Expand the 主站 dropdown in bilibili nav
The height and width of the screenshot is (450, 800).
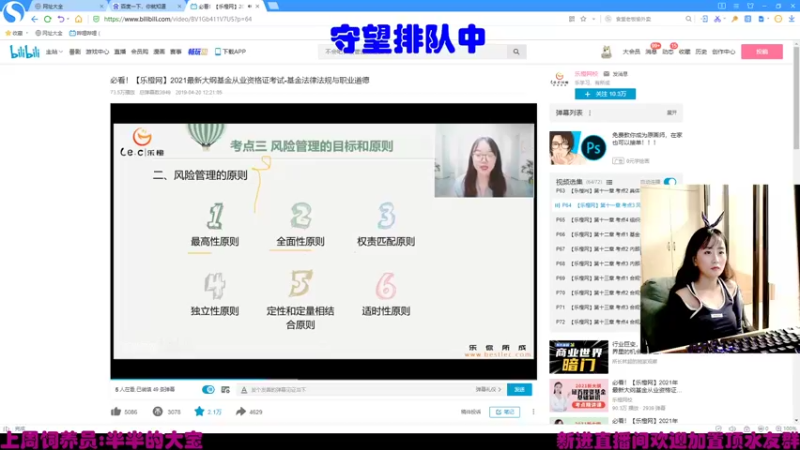[x=54, y=52]
